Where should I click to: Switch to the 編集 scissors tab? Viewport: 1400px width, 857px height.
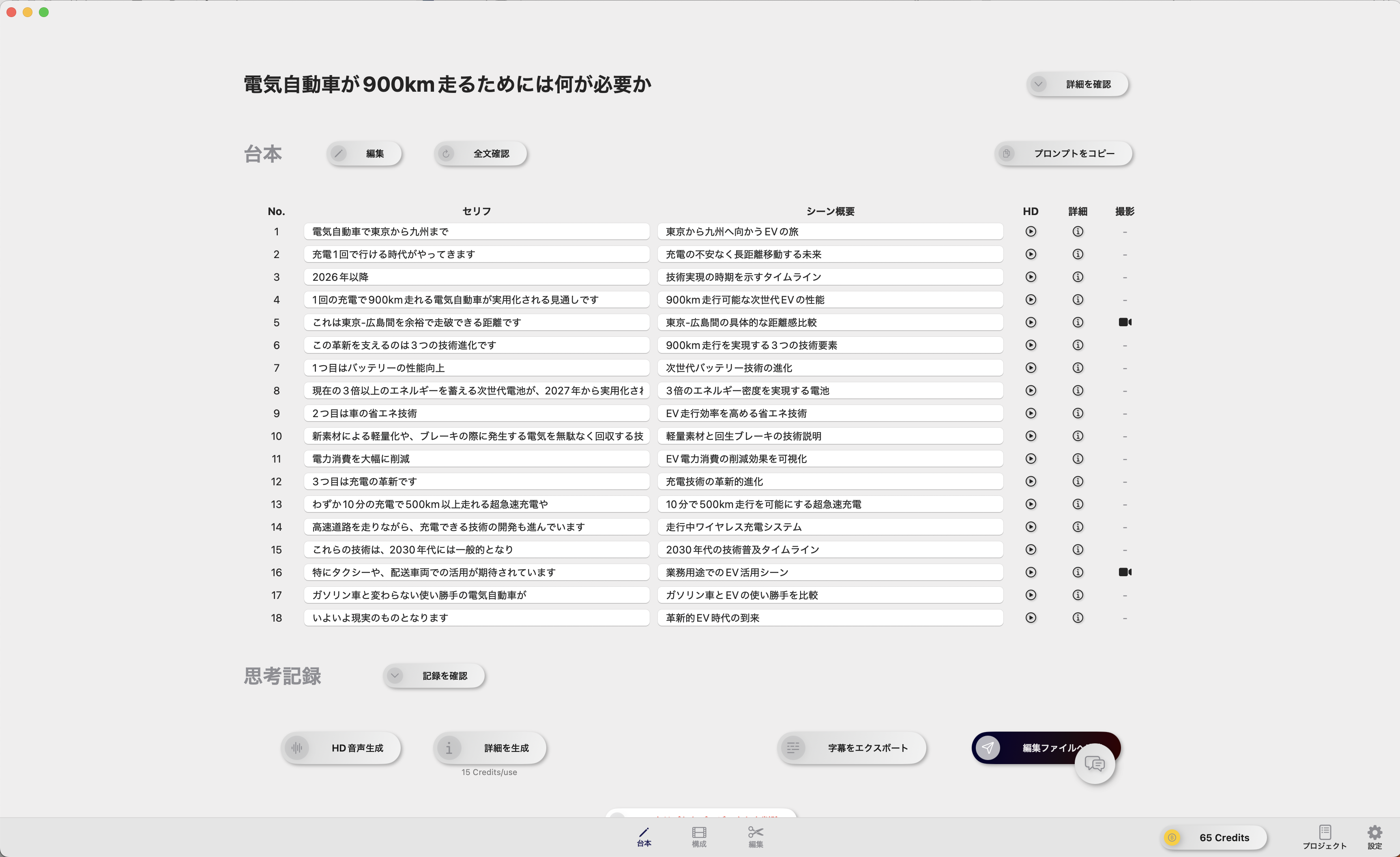[755, 837]
